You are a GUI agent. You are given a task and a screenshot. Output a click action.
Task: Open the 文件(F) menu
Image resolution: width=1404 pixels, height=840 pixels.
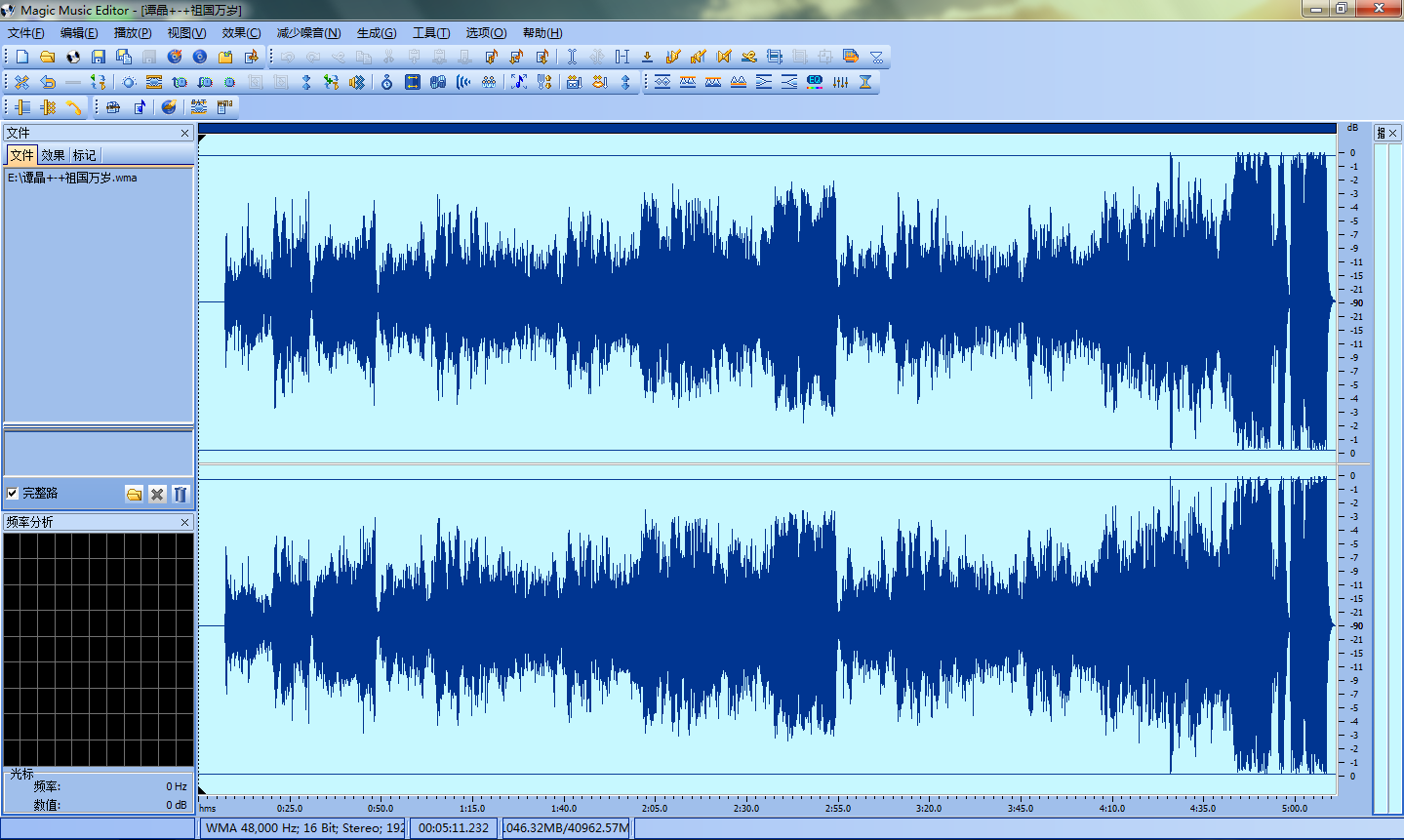[26, 33]
